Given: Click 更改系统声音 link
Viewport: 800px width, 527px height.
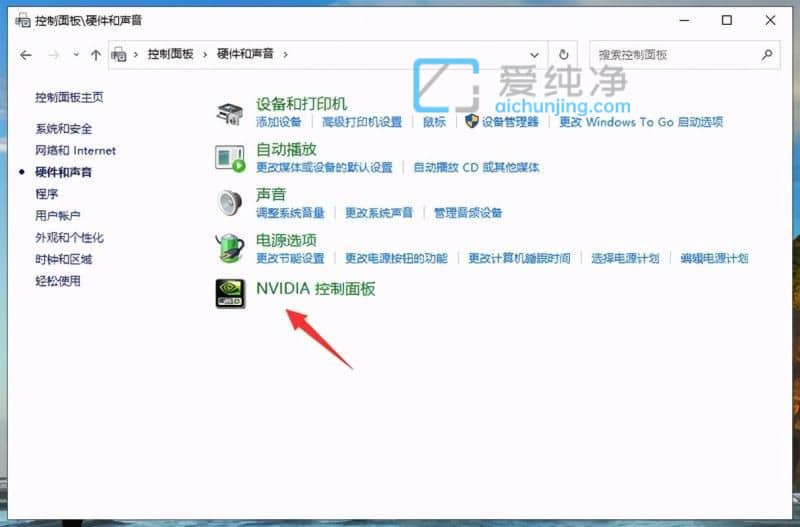Looking at the screenshot, I should 379,213.
